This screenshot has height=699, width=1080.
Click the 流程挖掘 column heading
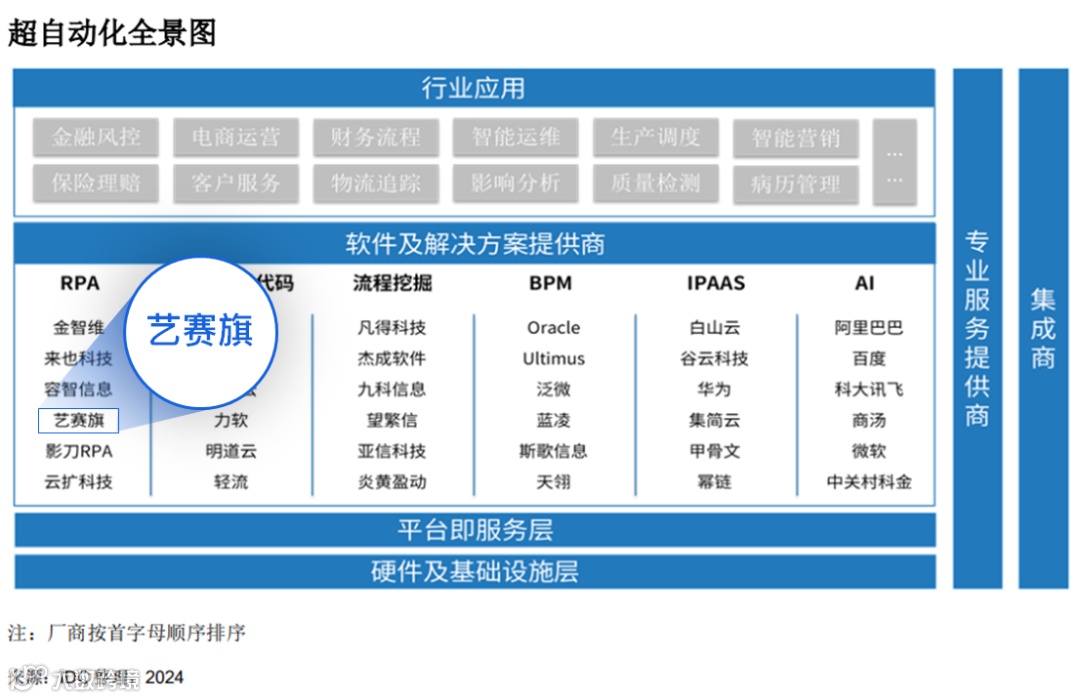(392, 283)
